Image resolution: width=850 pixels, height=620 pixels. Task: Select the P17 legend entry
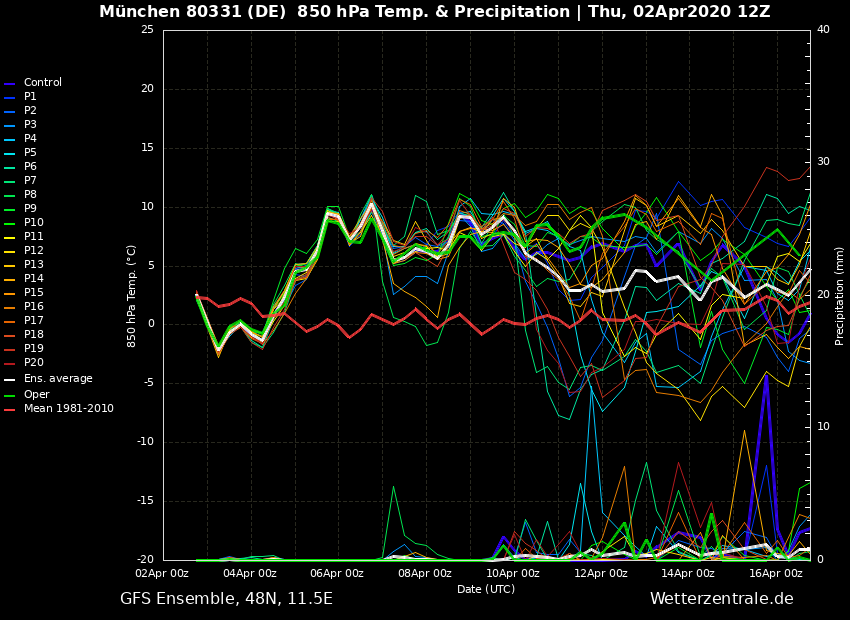(33, 321)
